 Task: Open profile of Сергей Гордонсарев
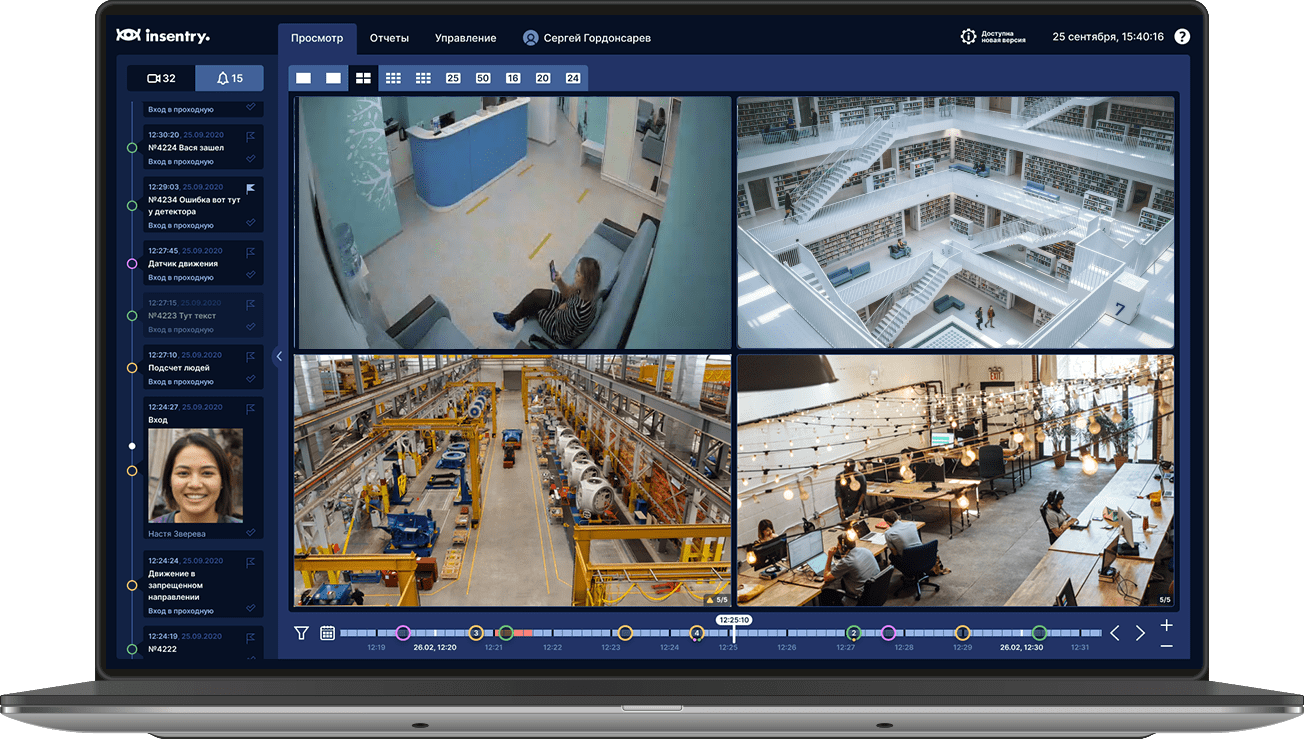pyautogui.click(x=588, y=37)
